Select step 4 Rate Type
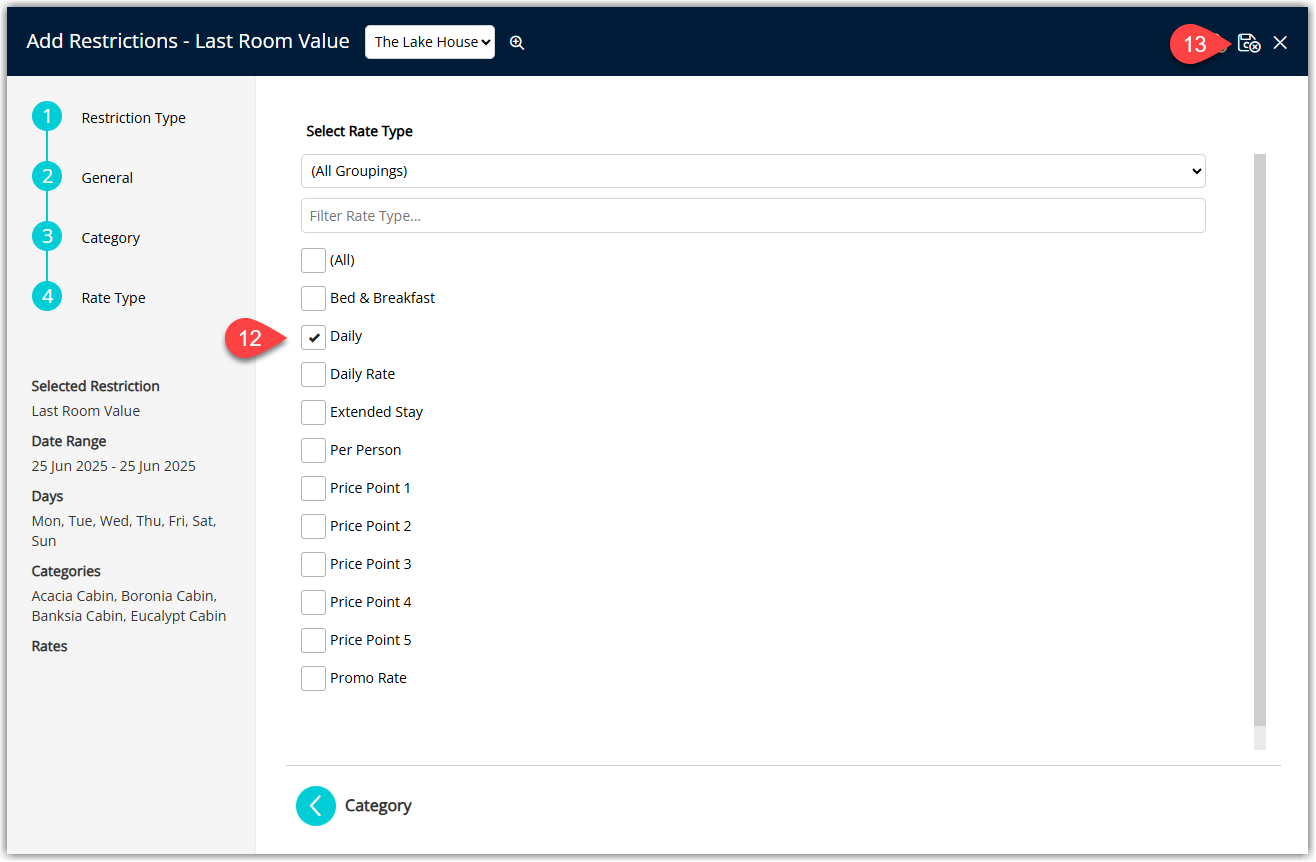This screenshot has width=1316, height=862. point(47,297)
